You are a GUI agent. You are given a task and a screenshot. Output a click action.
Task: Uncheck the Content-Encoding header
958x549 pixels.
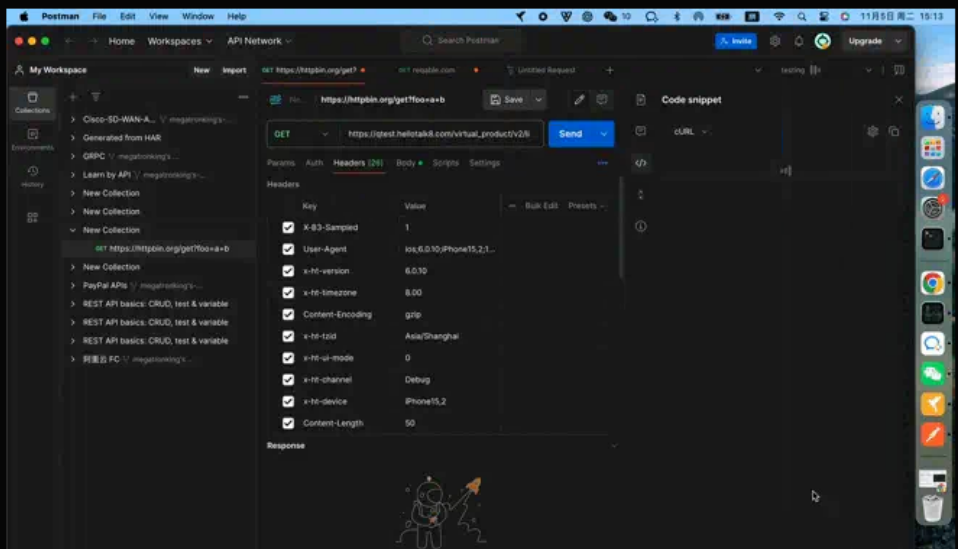coord(288,314)
